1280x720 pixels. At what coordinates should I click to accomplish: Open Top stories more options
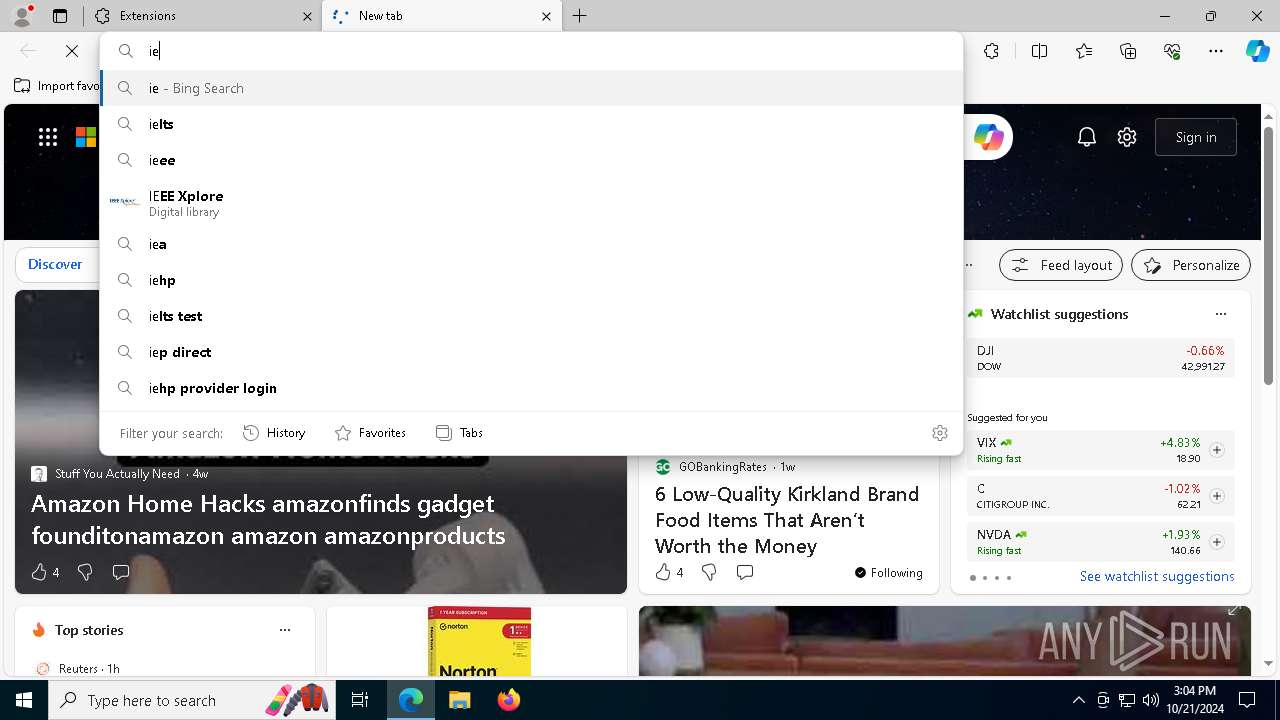[x=285, y=630]
